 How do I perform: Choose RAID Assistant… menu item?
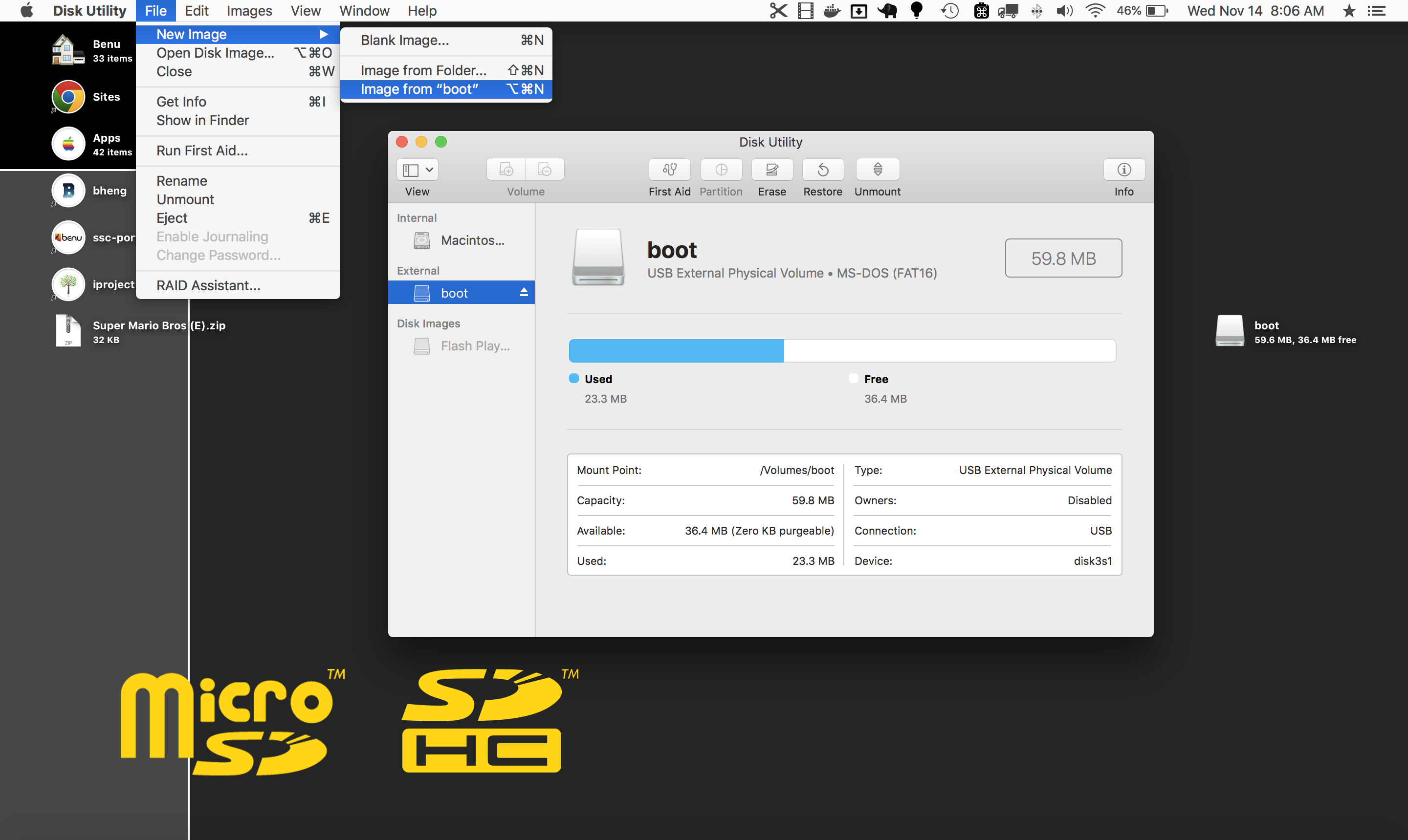click(x=238, y=285)
